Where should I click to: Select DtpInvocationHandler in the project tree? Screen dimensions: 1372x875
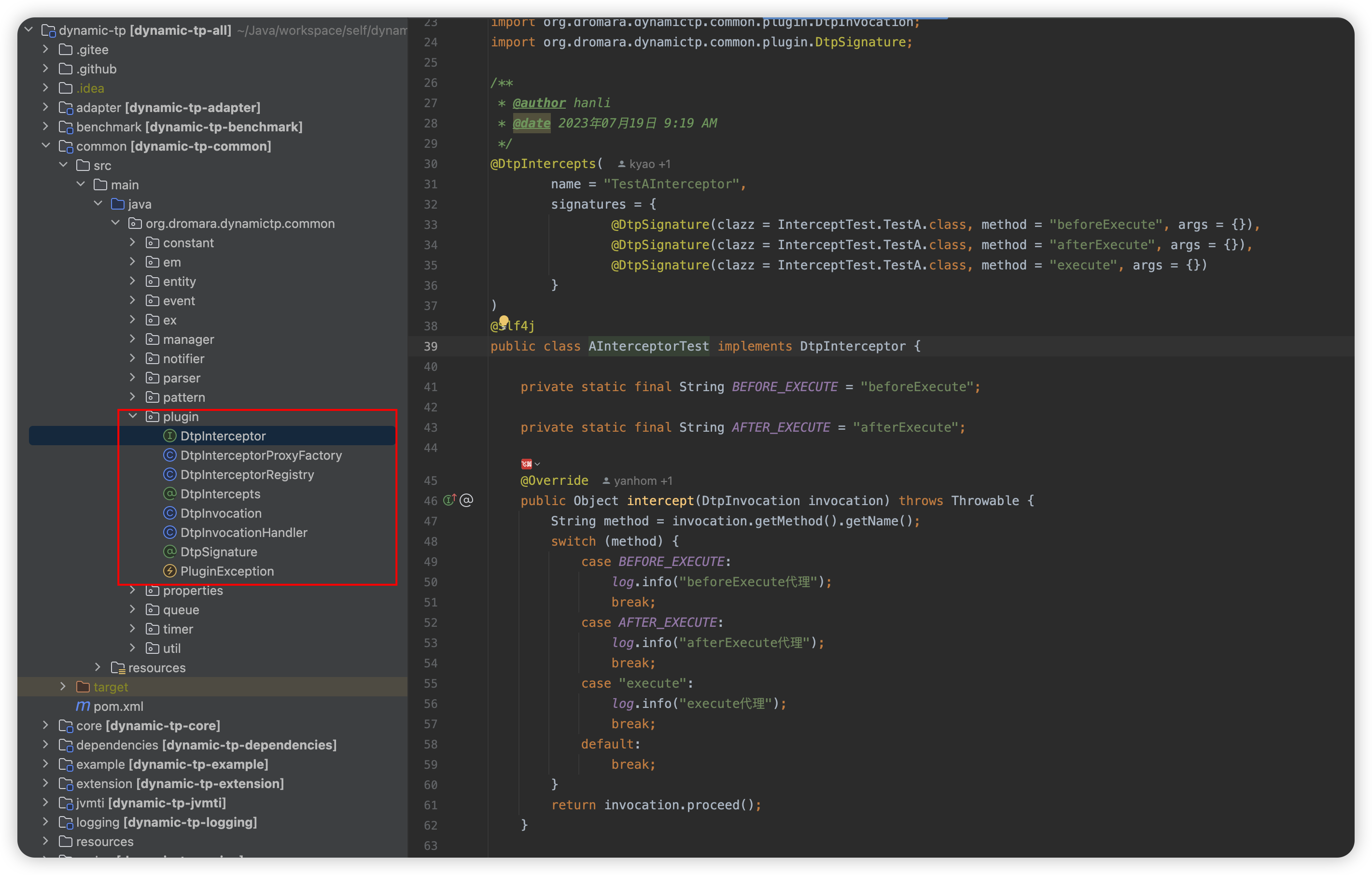tap(243, 533)
